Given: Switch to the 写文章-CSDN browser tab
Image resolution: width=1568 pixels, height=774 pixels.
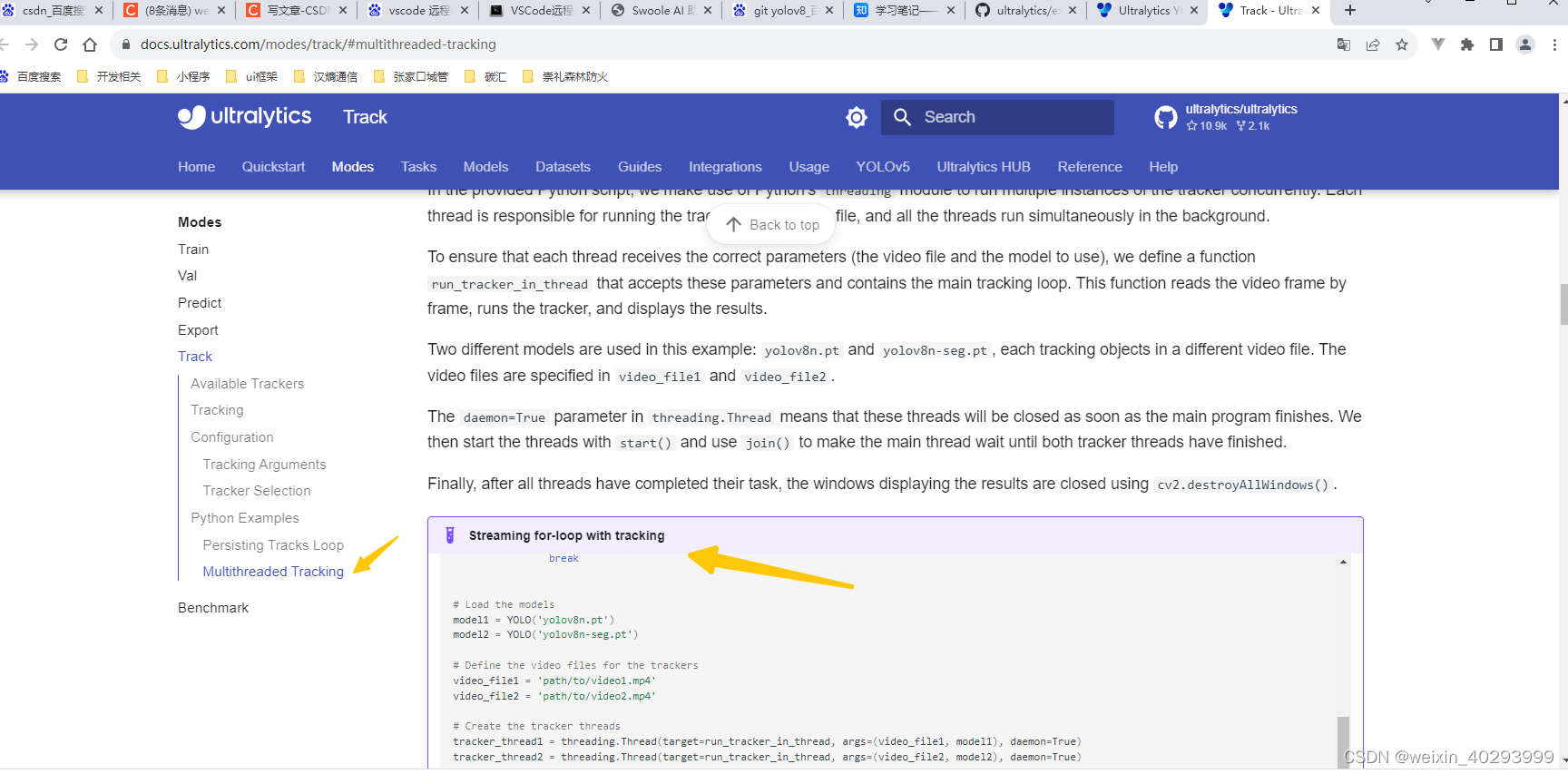Looking at the screenshot, I should coord(296,11).
